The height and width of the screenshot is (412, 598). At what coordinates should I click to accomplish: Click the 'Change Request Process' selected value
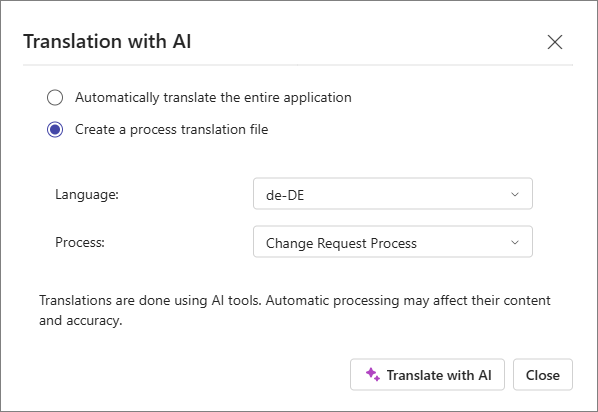tap(341, 243)
